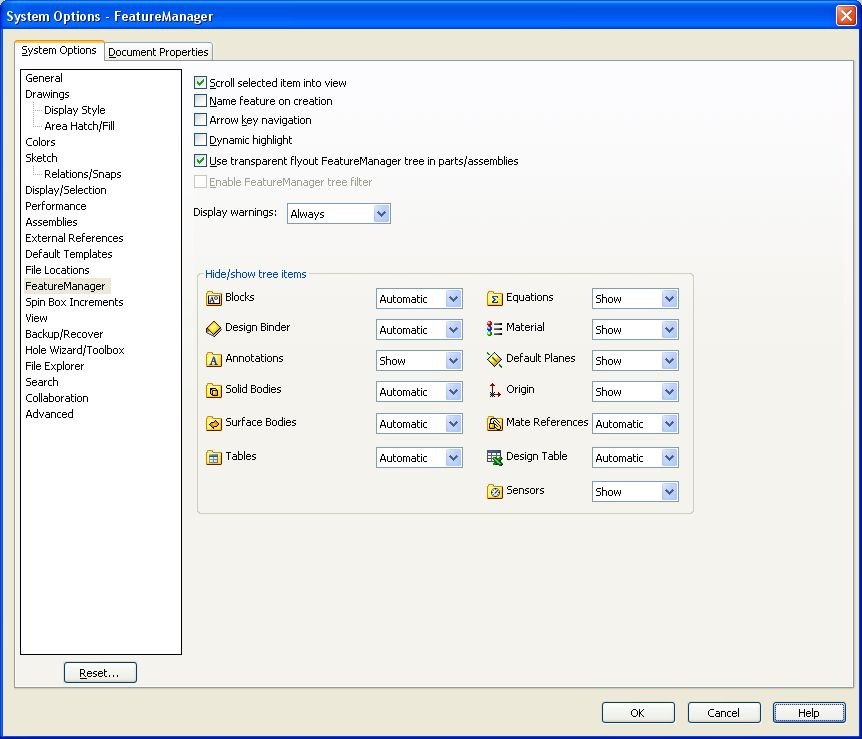Select Spin Box Increments option

pos(74,302)
